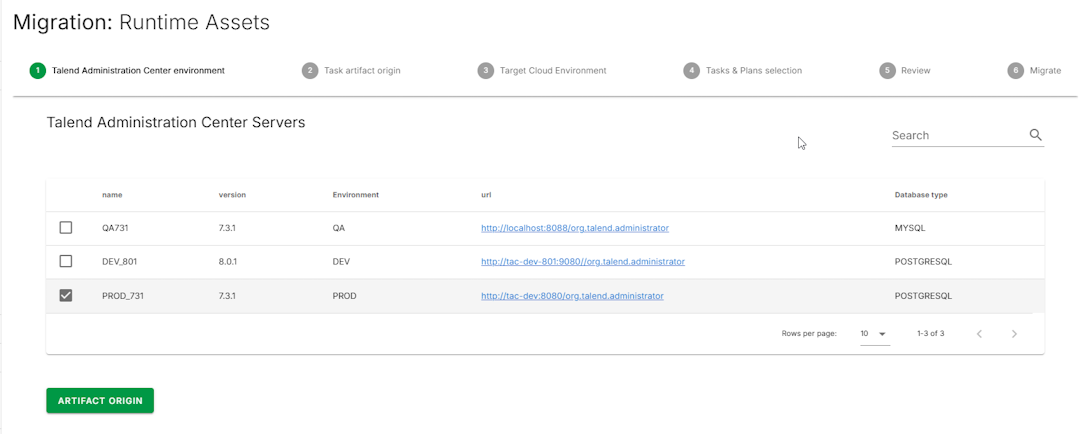Click the Target Cloud Environment step
The height and width of the screenshot is (434, 1083).
[553, 71]
